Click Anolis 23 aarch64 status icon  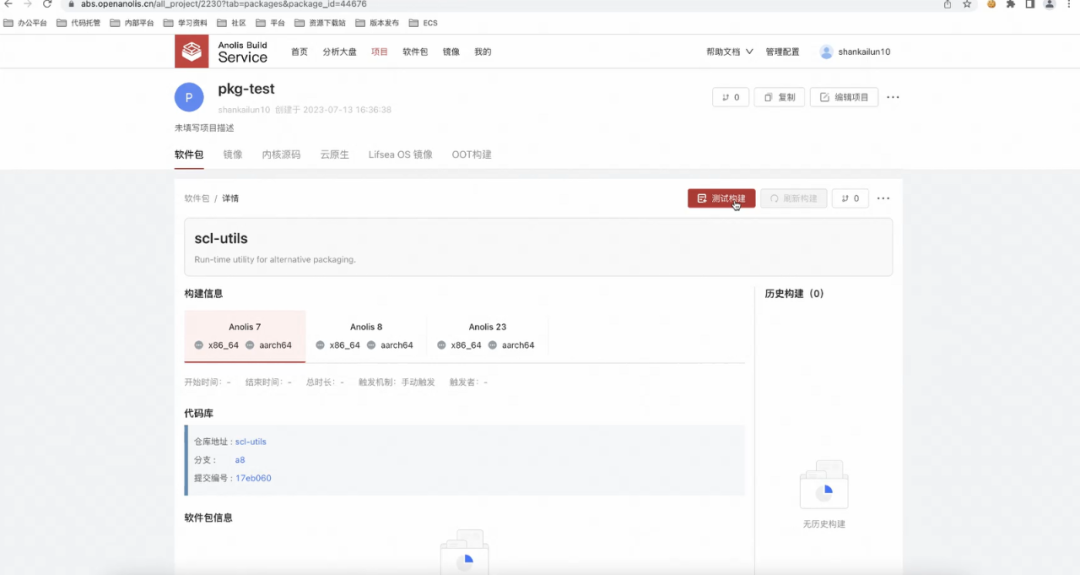click(492, 345)
